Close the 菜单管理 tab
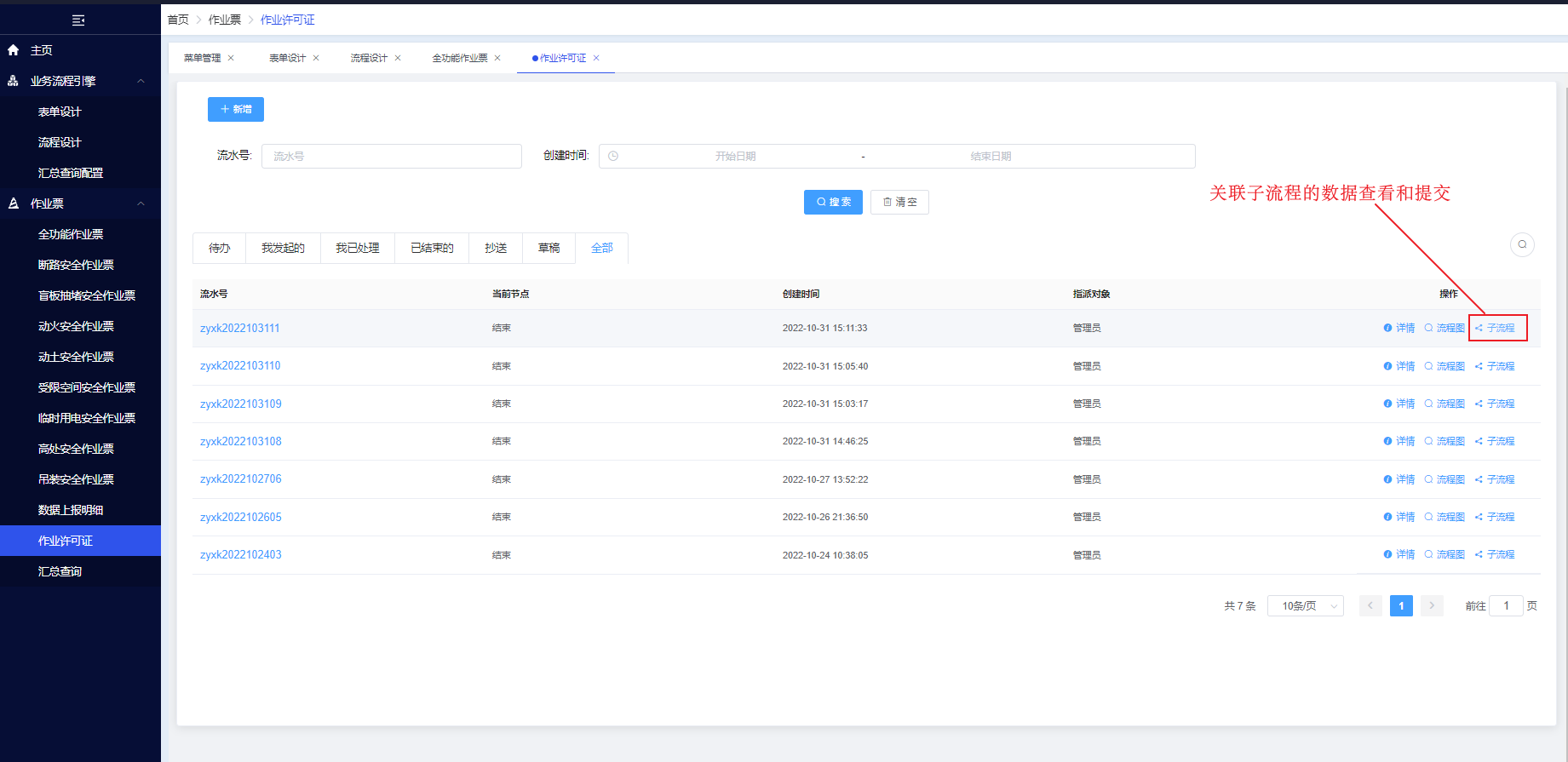This screenshot has width=1568, height=762. pos(231,58)
